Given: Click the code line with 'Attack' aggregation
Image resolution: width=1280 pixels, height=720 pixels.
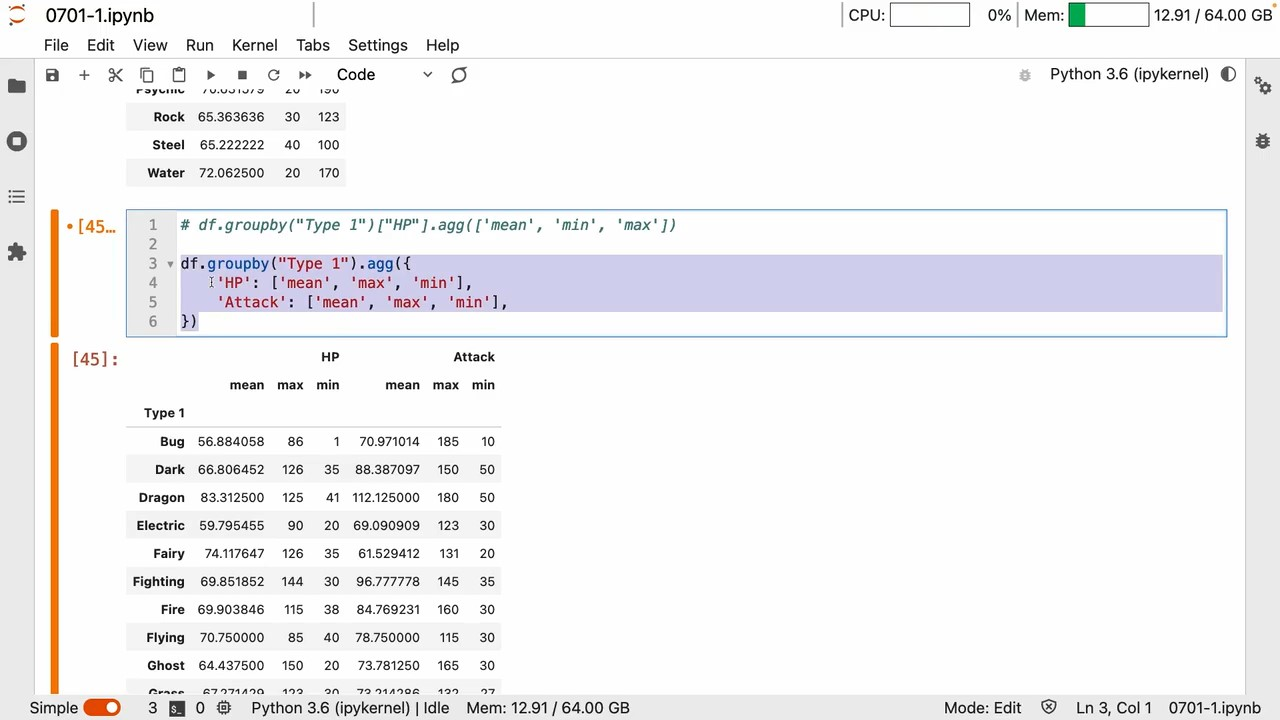Looking at the screenshot, I should coord(362,302).
